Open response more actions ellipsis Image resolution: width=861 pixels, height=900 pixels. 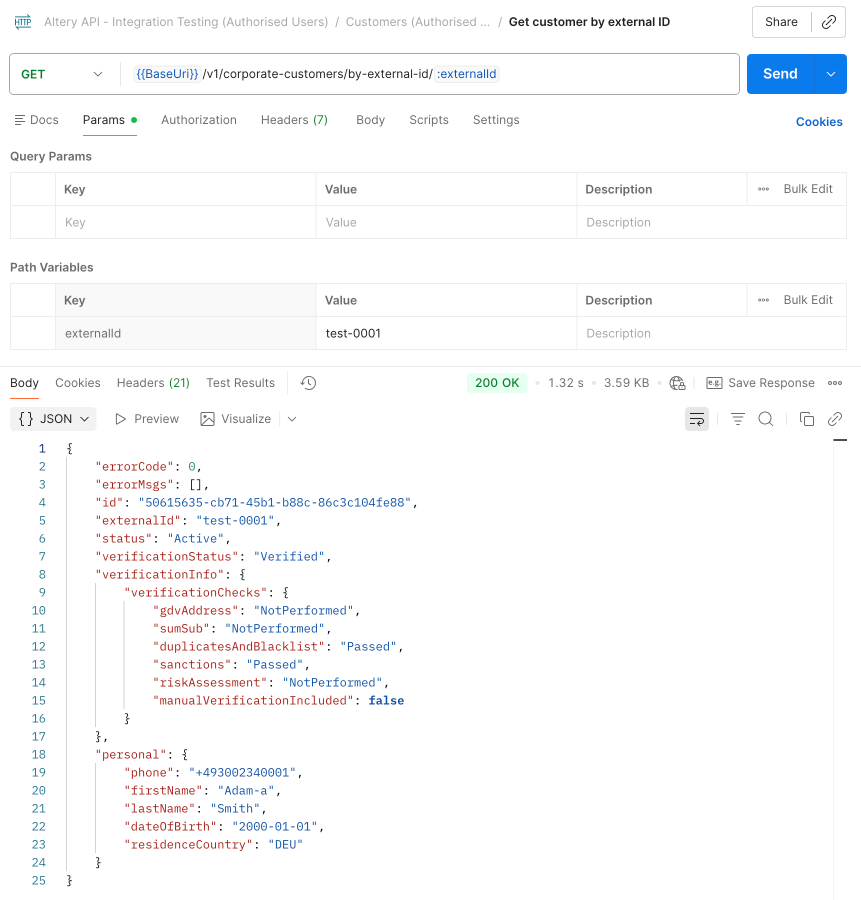(x=835, y=383)
